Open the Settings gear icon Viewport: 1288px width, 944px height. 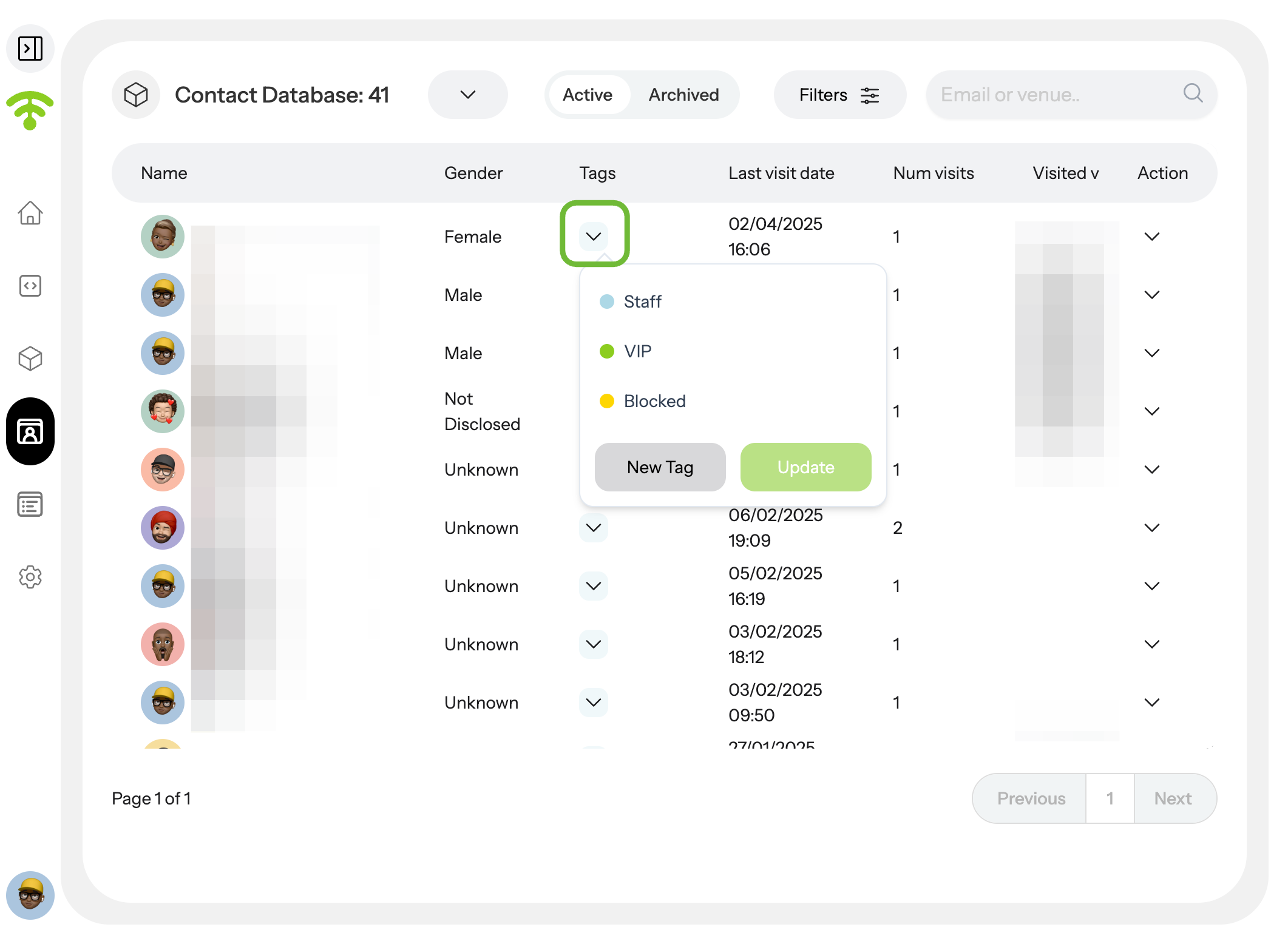pos(30,577)
